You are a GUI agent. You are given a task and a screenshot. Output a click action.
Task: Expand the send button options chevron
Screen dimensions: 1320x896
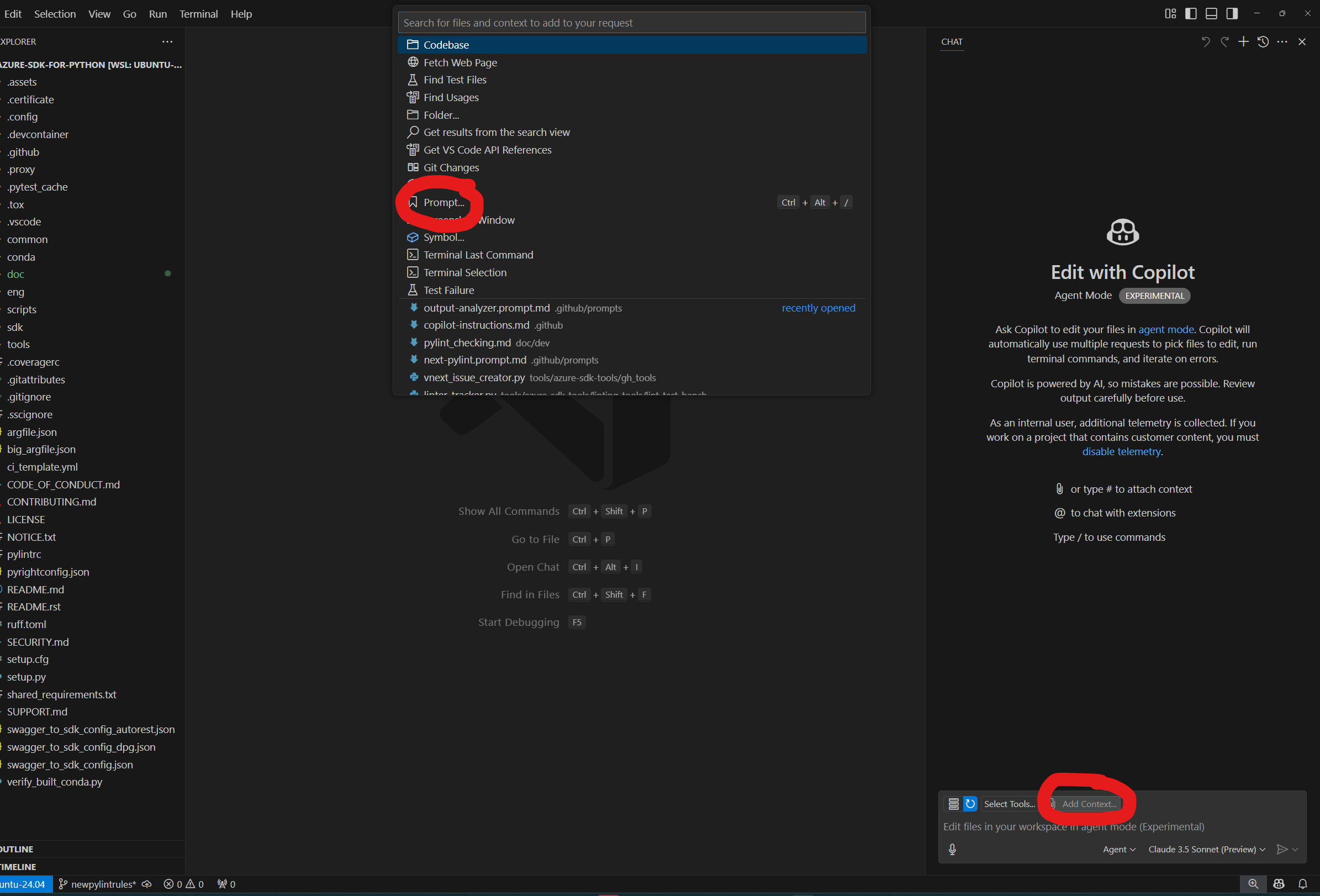pyautogui.click(x=1296, y=849)
